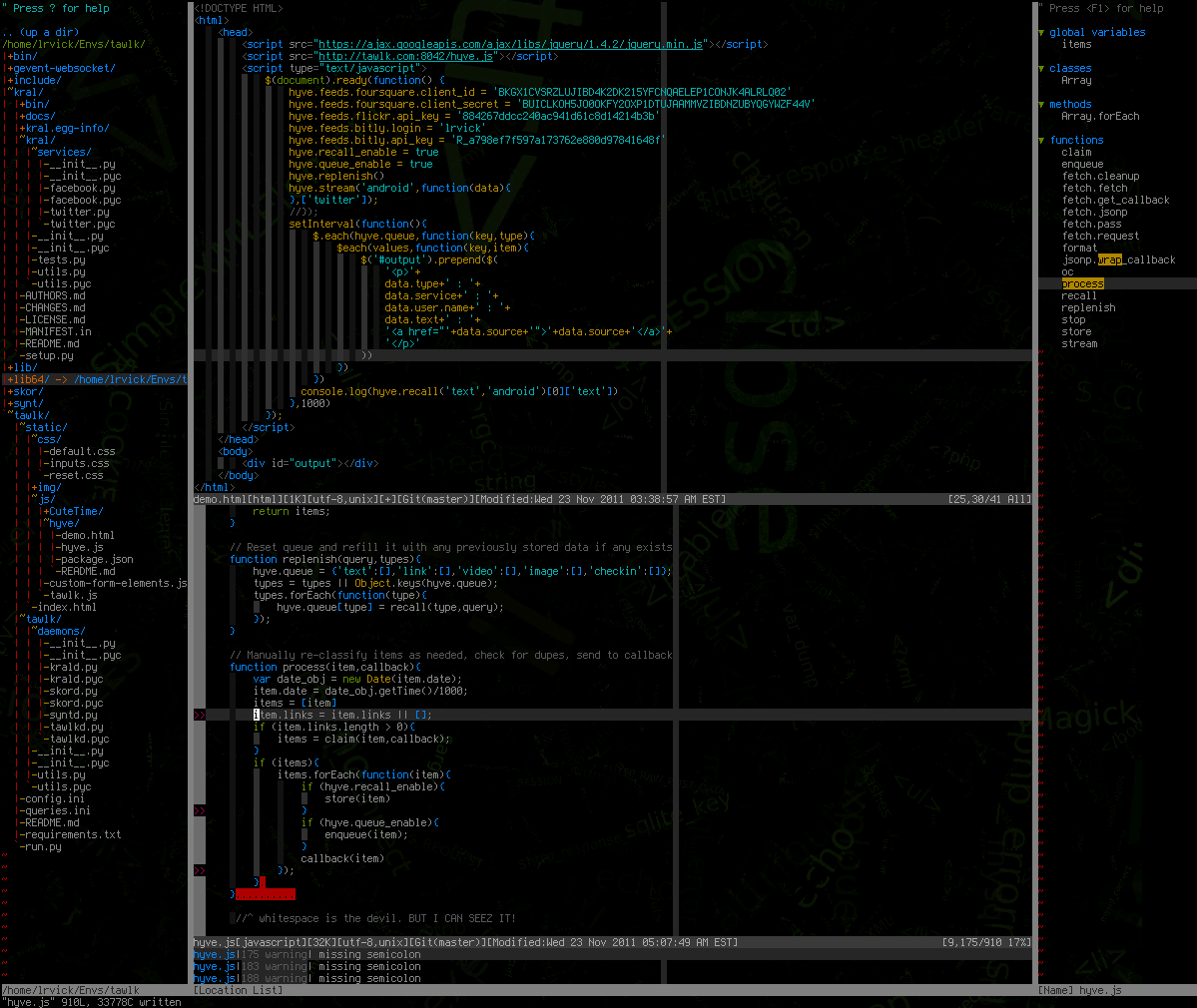
Task: Jump to the jsonp.wrap_callback function tag
Action: pyautogui.click(x=1119, y=260)
